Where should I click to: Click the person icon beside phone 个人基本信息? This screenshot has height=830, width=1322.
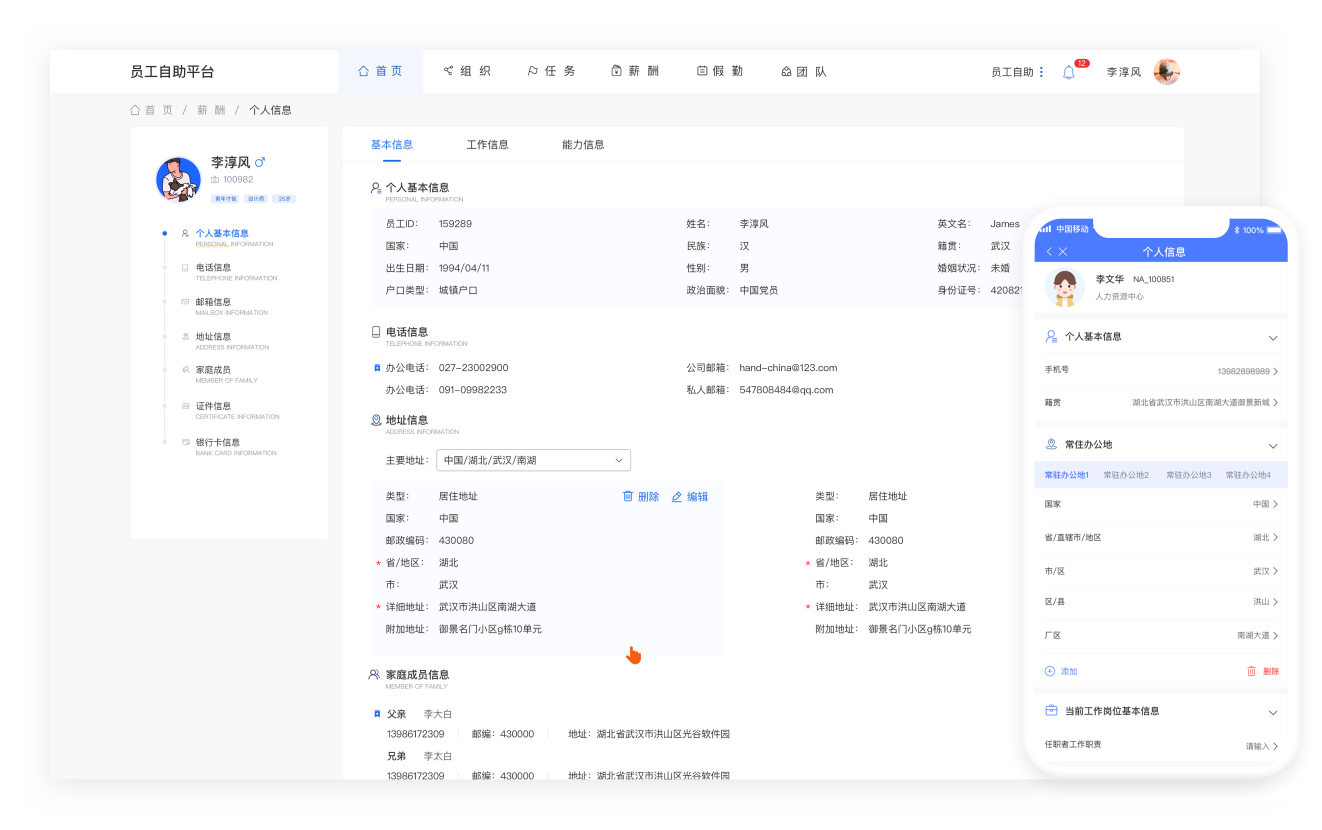point(1051,337)
